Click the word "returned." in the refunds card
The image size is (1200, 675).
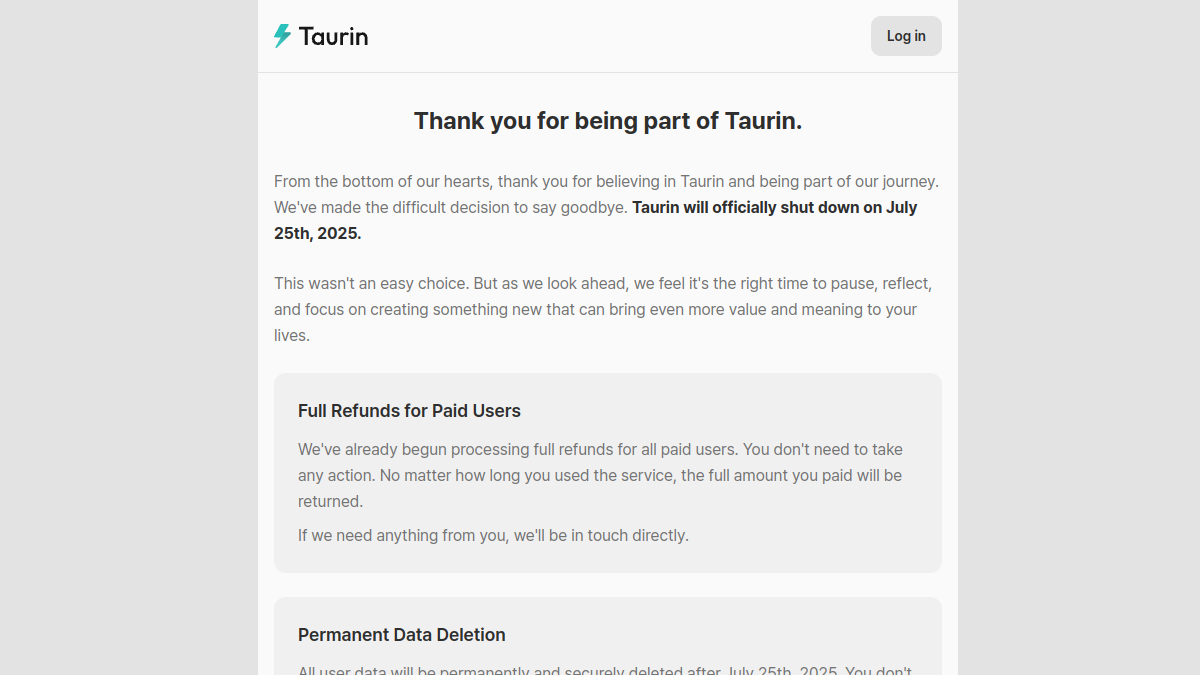[x=331, y=501]
